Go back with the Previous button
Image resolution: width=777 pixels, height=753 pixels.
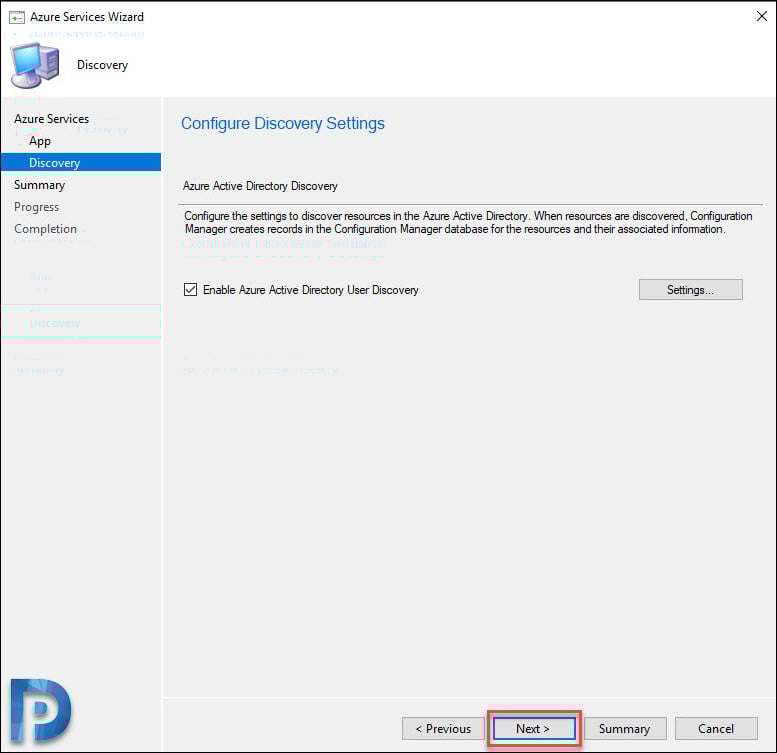443,729
